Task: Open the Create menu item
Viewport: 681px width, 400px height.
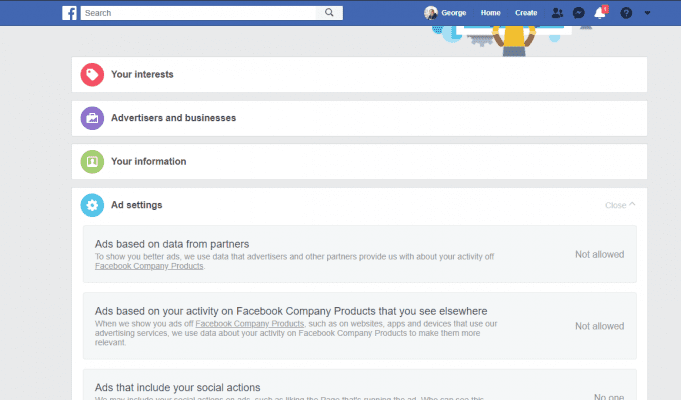Action: (x=526, y=13)
